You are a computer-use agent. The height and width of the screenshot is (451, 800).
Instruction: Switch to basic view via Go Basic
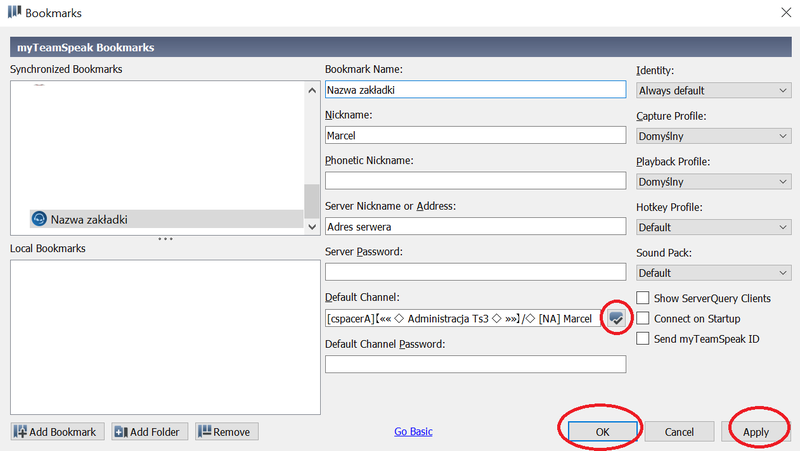pos(413,432)
